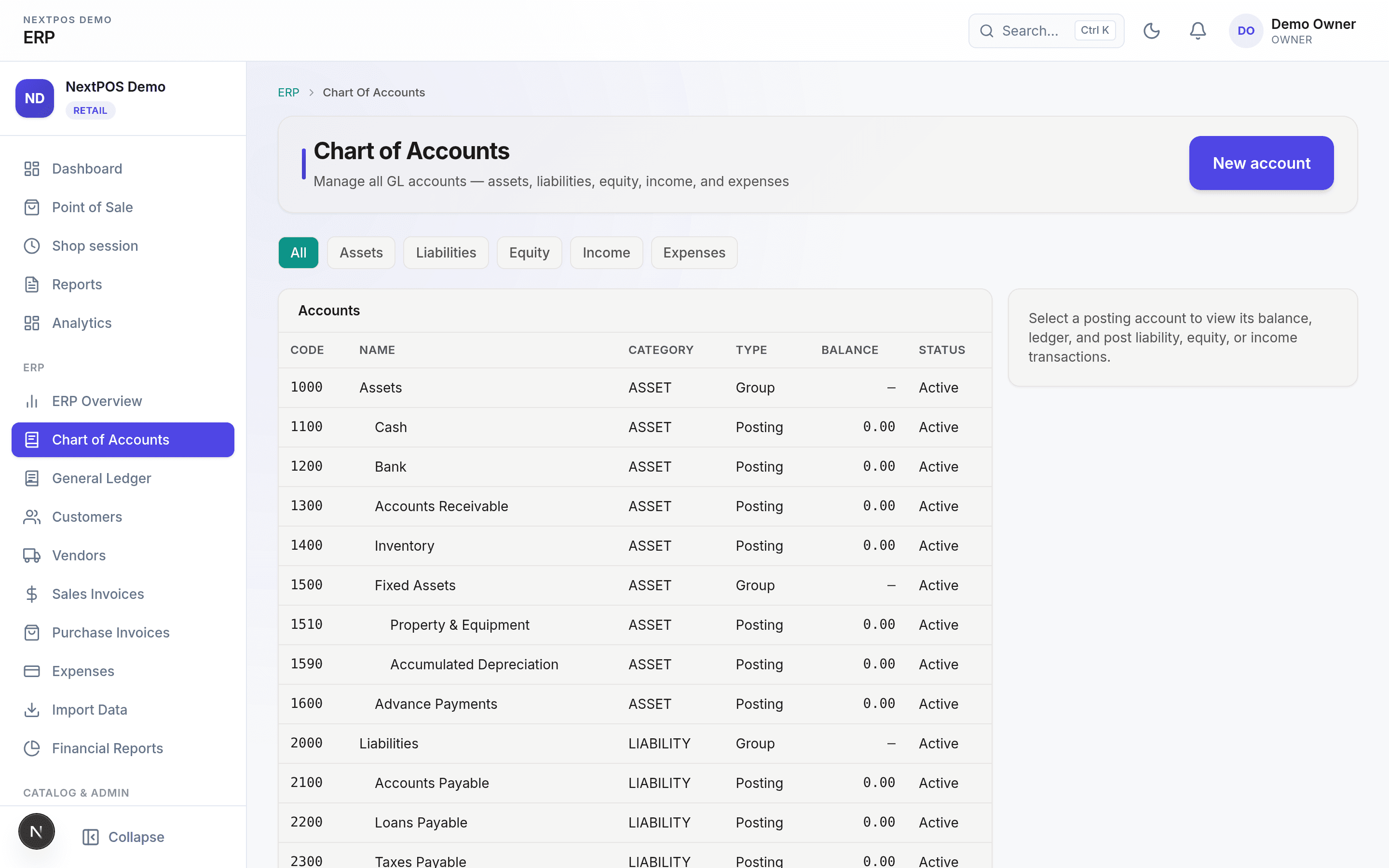
Task: Go to the Vendors page
Action: pos(123,555)
